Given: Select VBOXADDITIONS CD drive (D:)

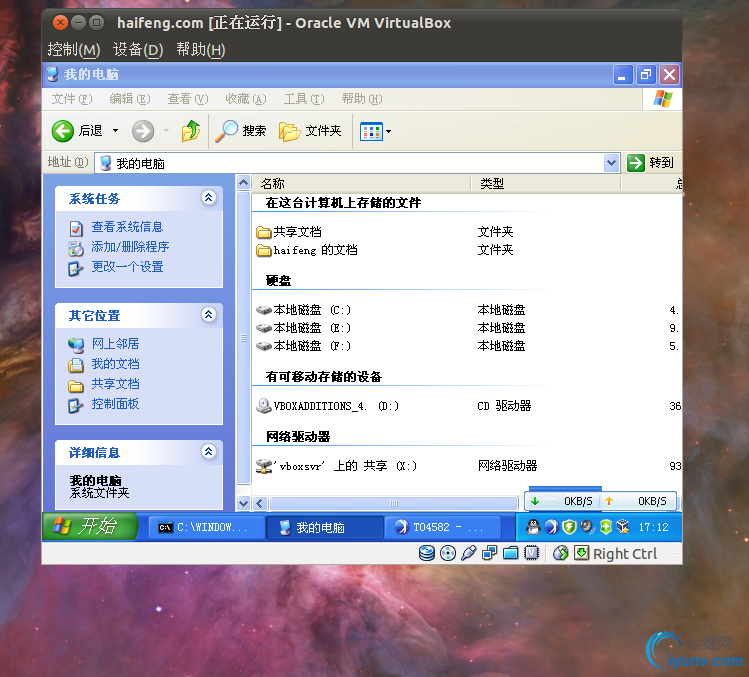Looking at the screenshot, I should pyautogui.click(x=328, y=406).
